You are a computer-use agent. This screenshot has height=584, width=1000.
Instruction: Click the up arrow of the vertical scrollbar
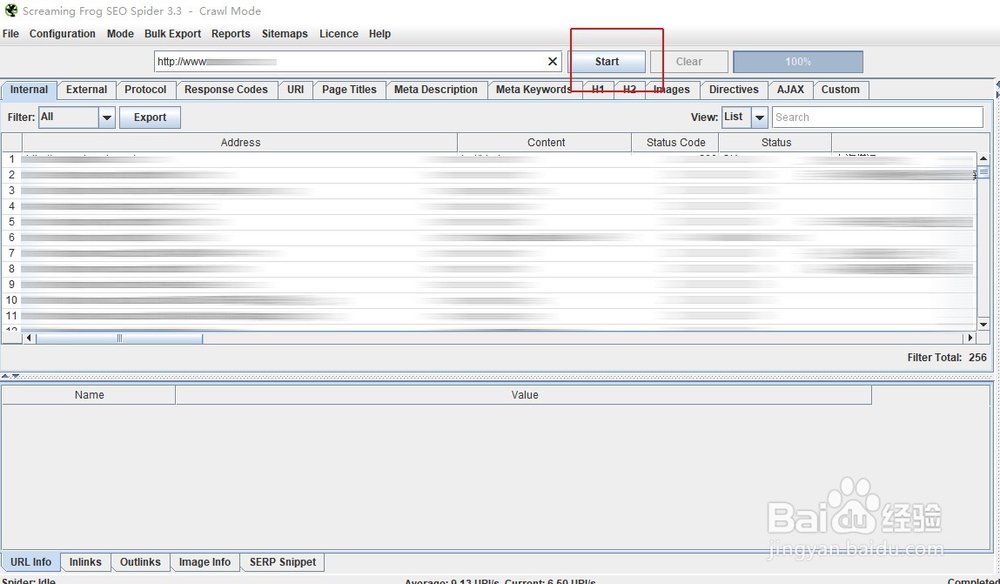coord(983,158)
